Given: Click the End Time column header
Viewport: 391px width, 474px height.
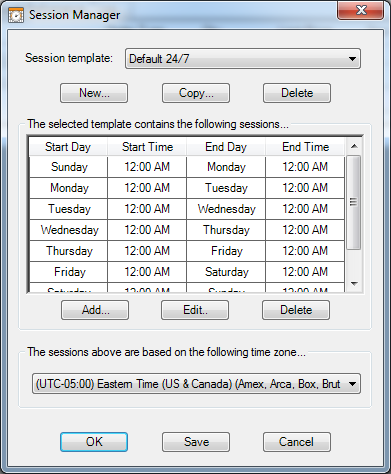Looking at the screenshot, I should 305,147.
